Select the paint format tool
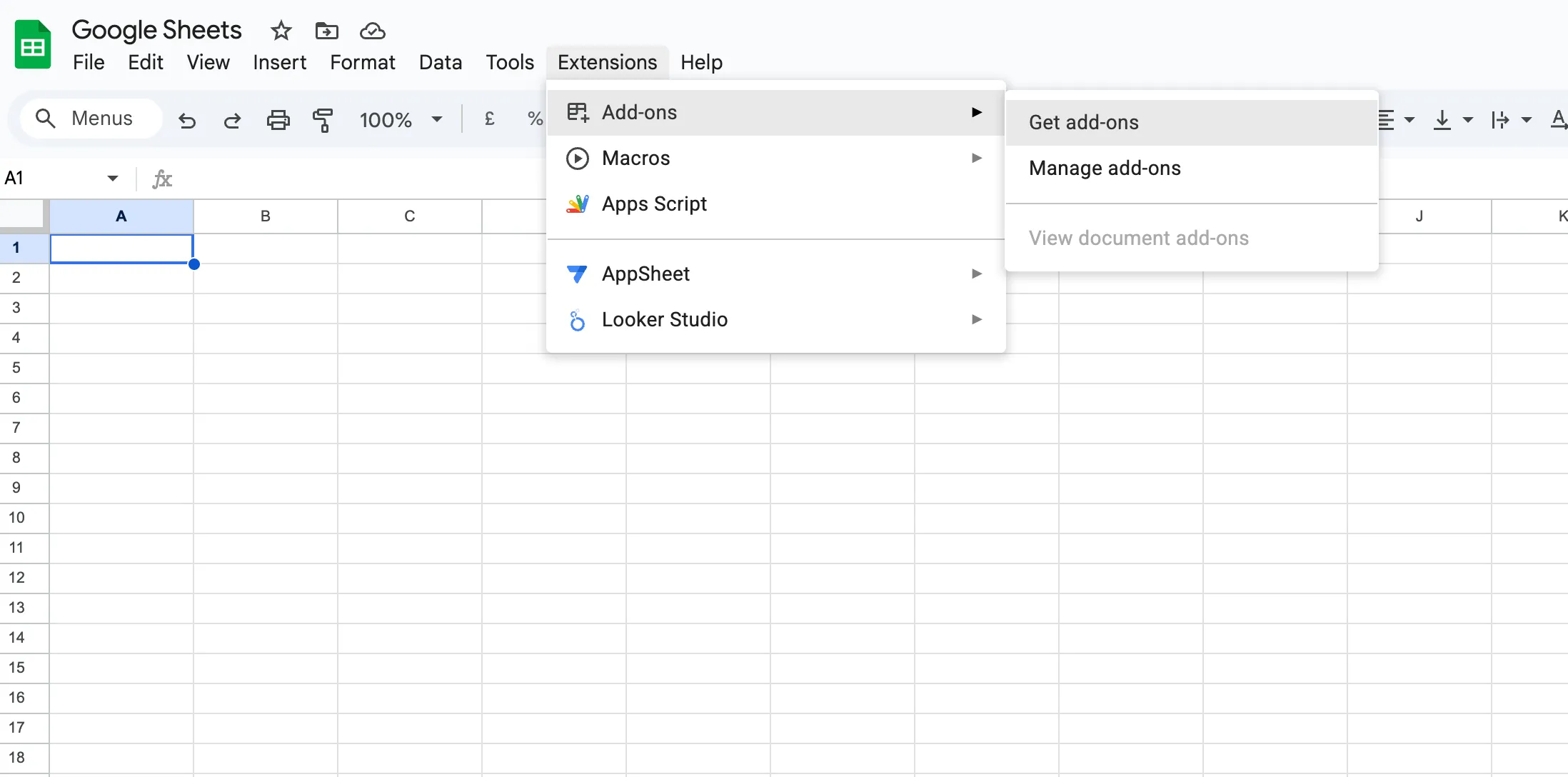 click(x=323, y=120)
